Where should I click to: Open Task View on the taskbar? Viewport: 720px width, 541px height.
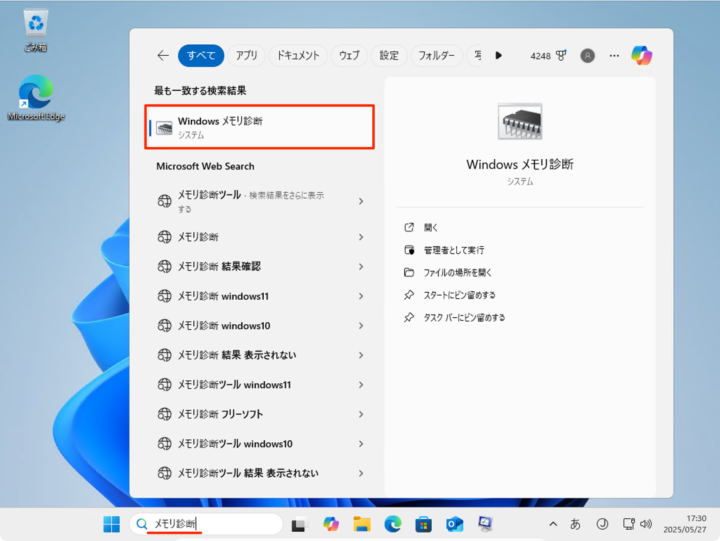pyautogui.click(x=298, y=524)
